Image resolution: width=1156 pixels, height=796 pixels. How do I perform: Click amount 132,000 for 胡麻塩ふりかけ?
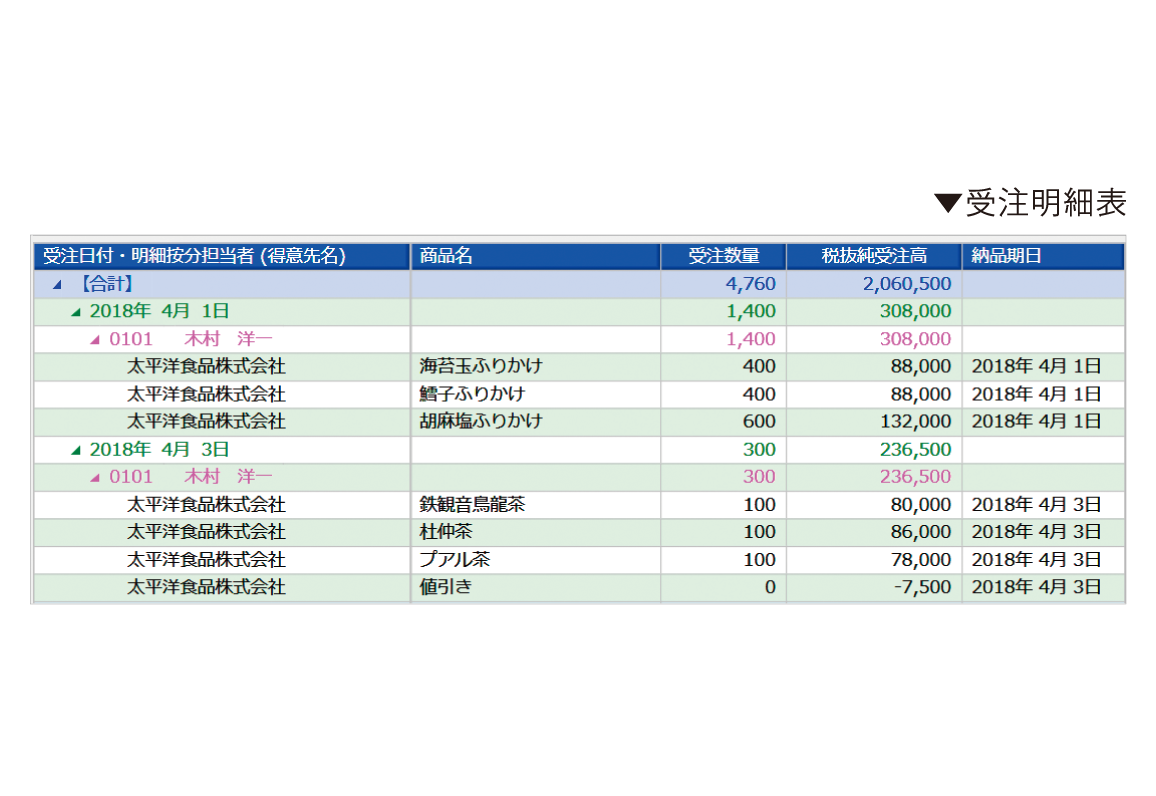pos(915,422)
